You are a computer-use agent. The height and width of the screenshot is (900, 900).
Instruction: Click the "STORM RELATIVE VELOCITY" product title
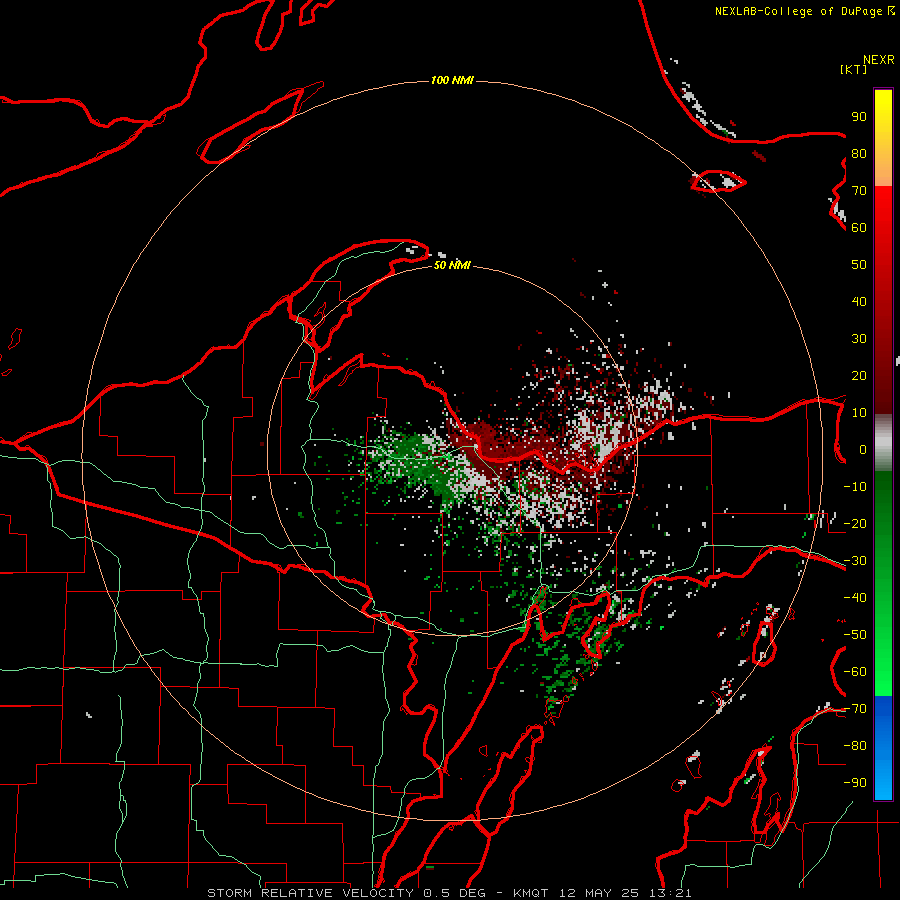[310, 893]
